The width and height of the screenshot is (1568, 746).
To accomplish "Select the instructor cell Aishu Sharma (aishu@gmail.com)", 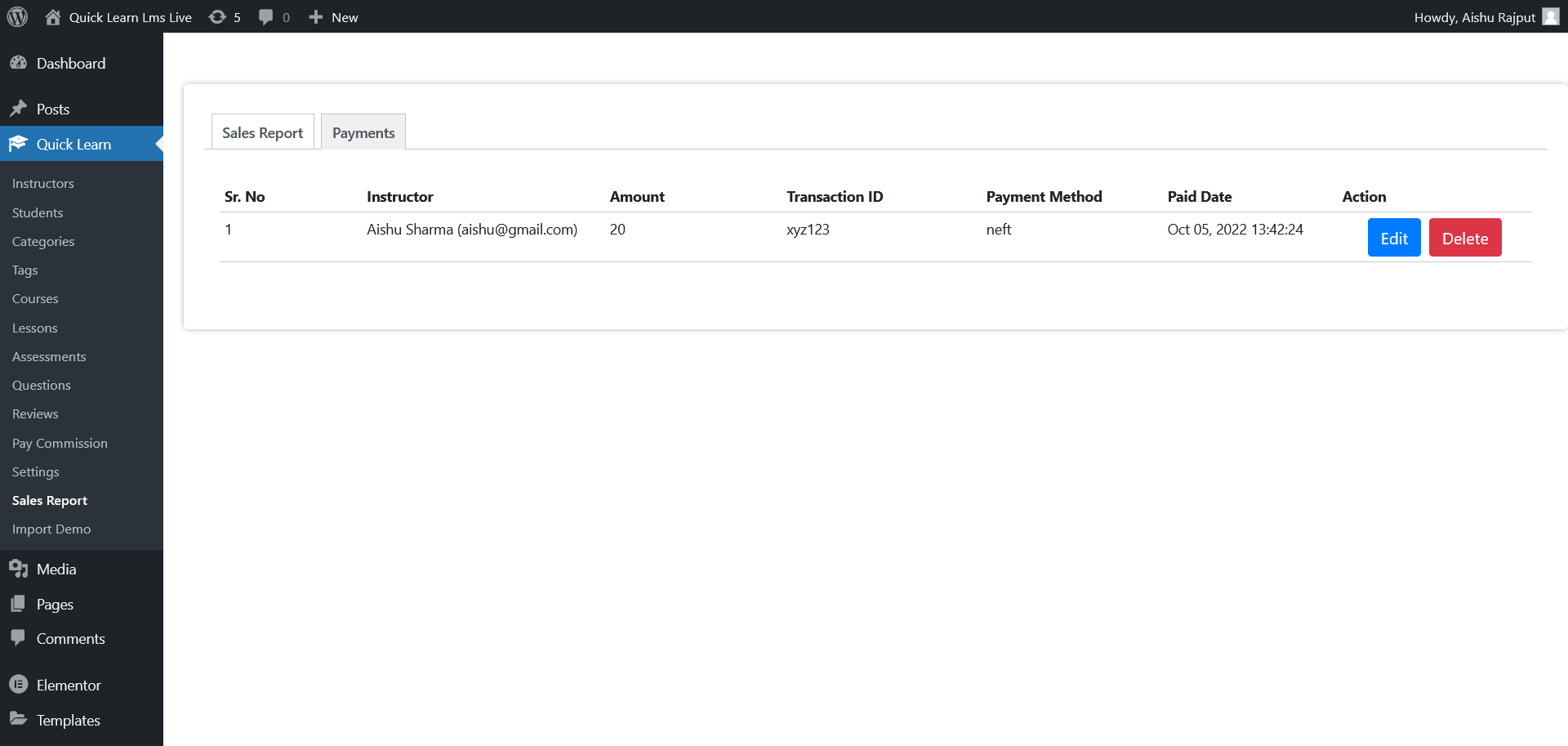I will (472, 230).
